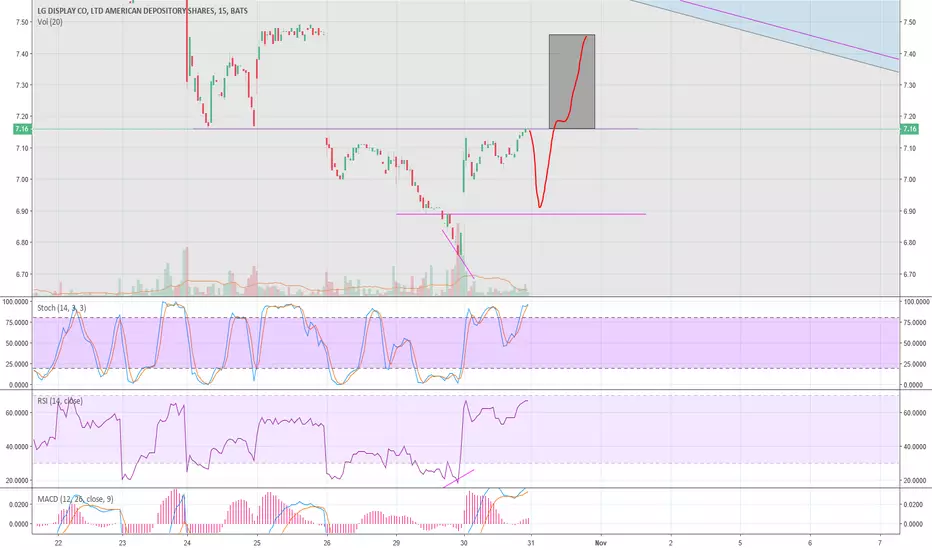
Task: Select the purple horizontal line near 6.90
Action: [521, 213]
